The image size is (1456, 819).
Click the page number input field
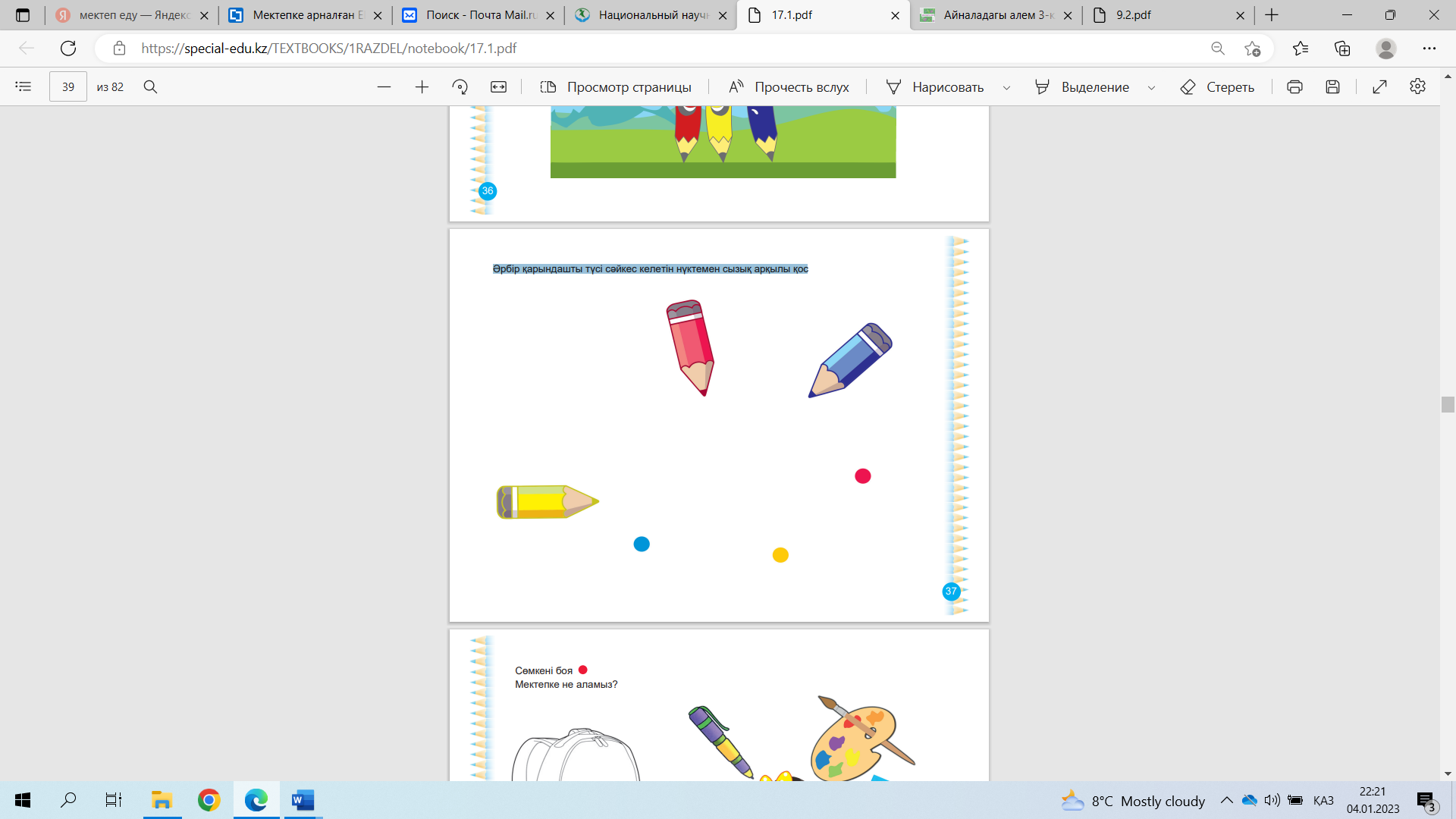click(x=68, y=86)
